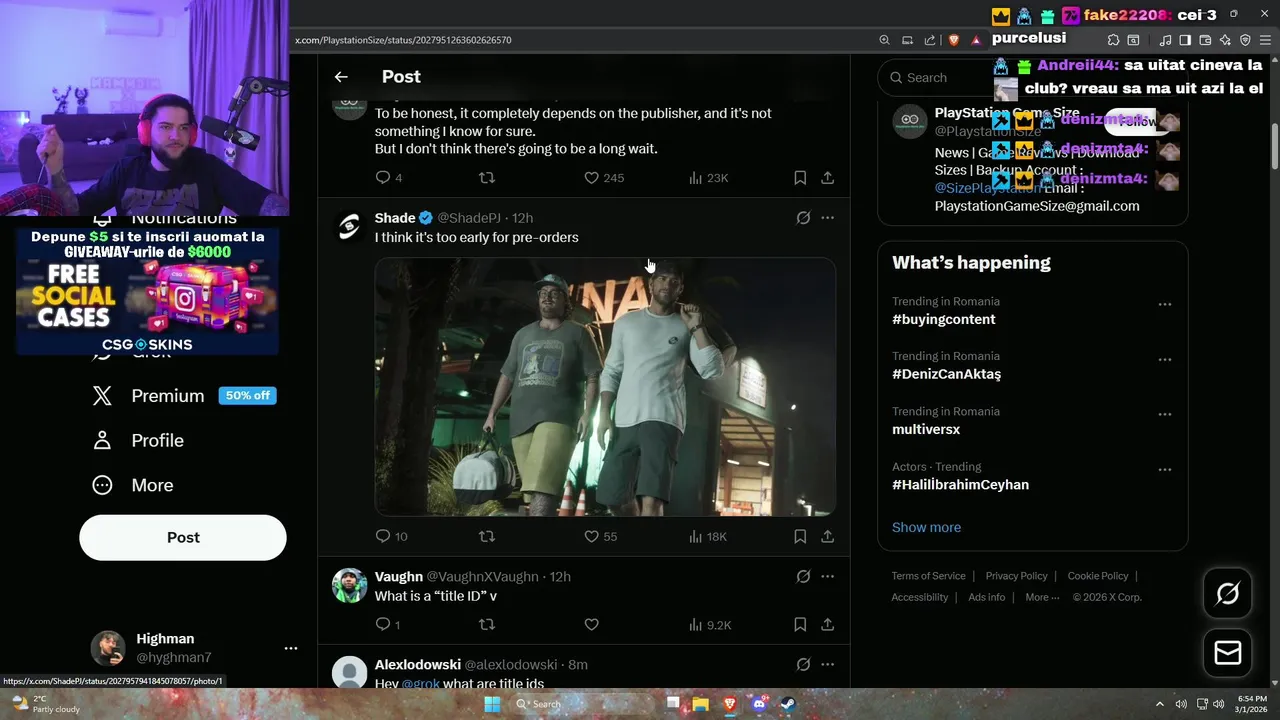The image size is (1280, 720).
Task: Open the @grok mention link
Action: click(x=420, y=684)
